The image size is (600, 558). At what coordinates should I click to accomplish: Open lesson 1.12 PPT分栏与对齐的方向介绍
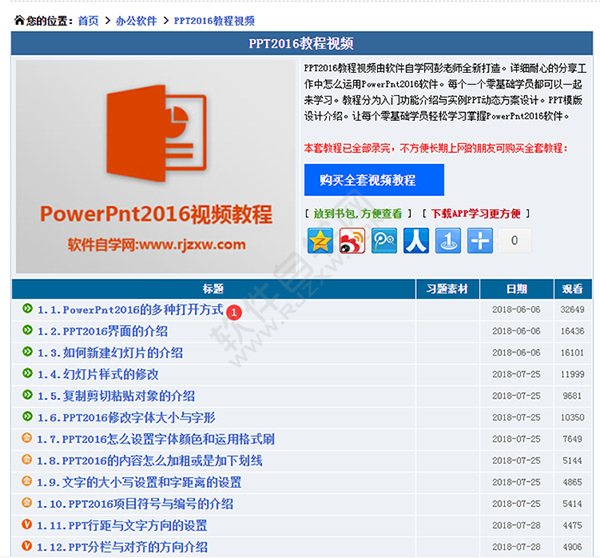(x=122, y=547)
